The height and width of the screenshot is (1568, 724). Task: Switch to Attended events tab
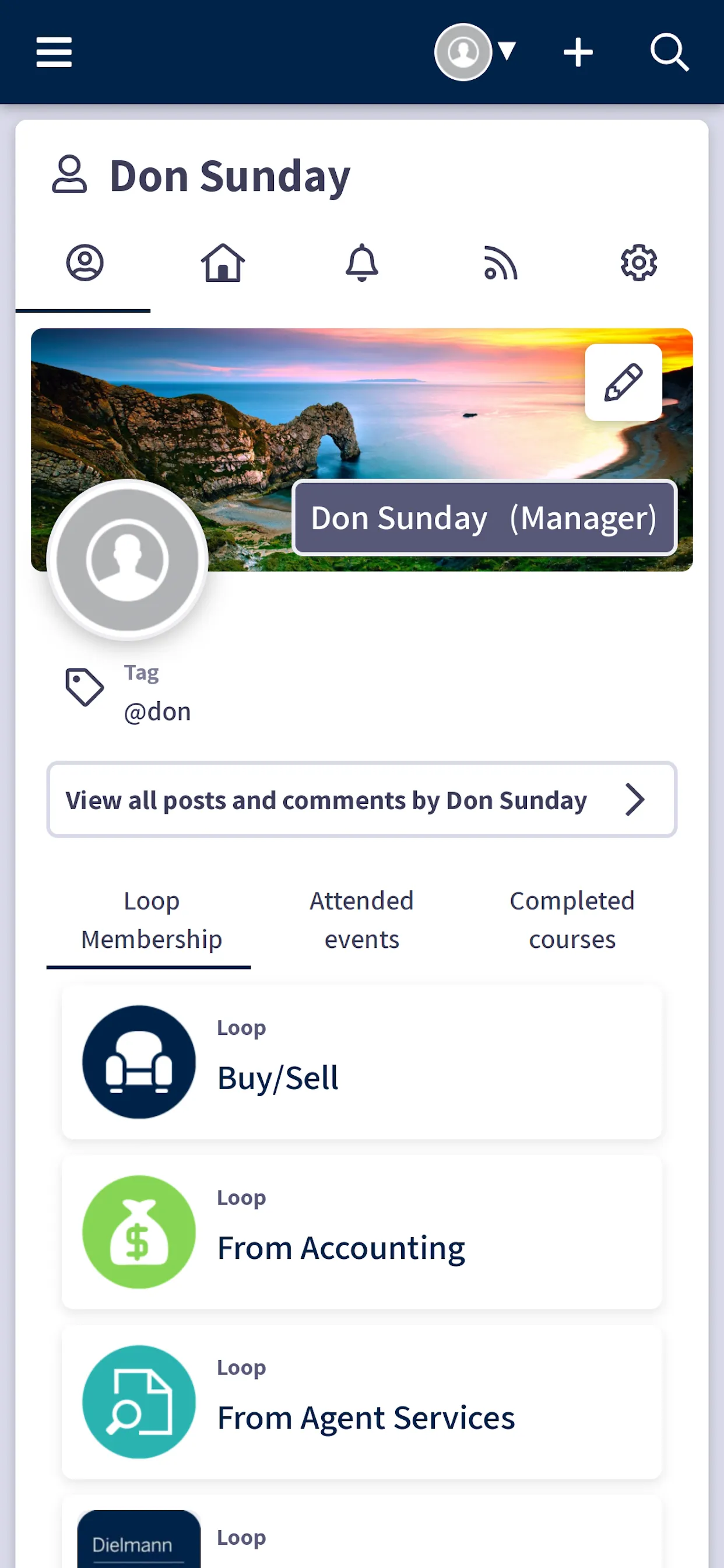click(x=361, y=920)
